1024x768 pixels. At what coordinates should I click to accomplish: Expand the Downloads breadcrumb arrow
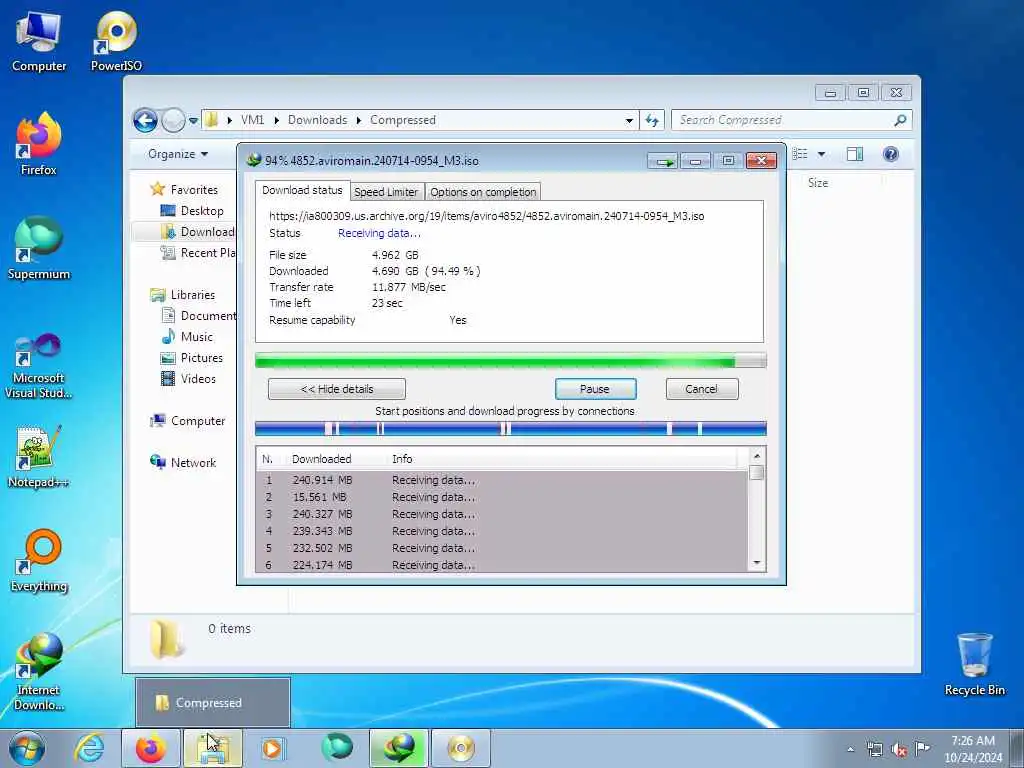(359, 120)
